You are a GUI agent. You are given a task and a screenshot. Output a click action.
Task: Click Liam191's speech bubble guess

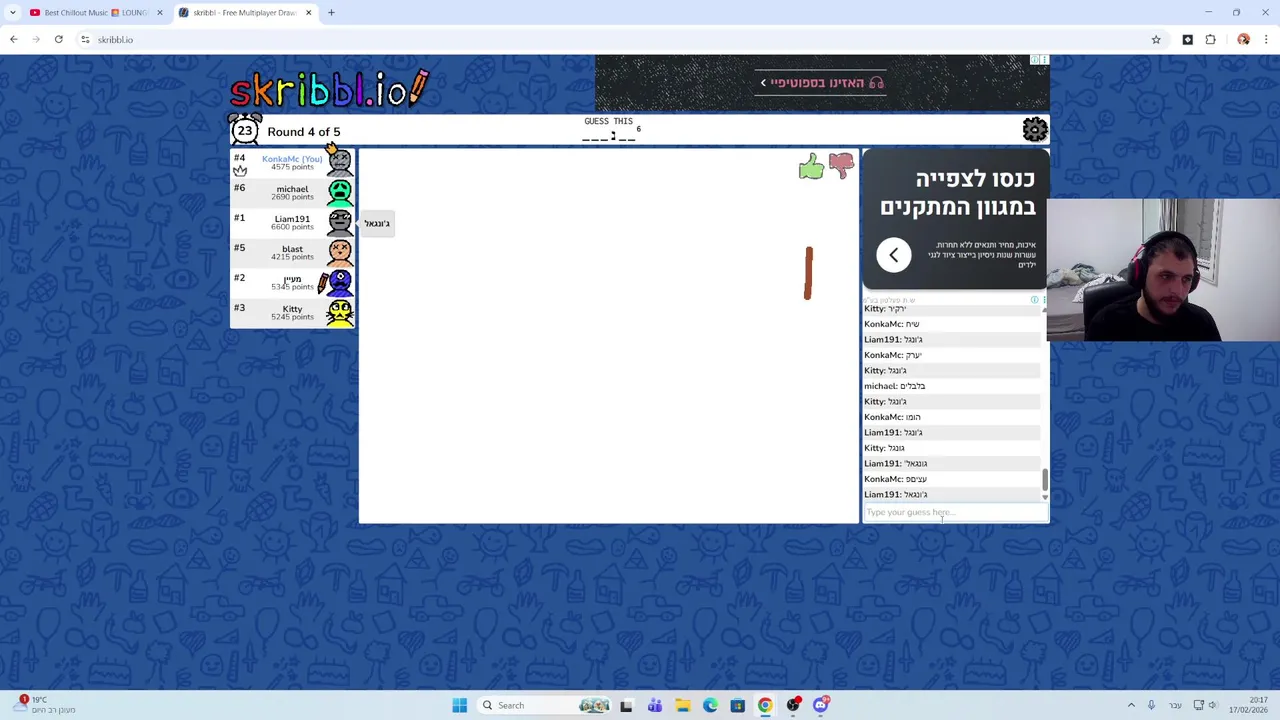[376, 223]
